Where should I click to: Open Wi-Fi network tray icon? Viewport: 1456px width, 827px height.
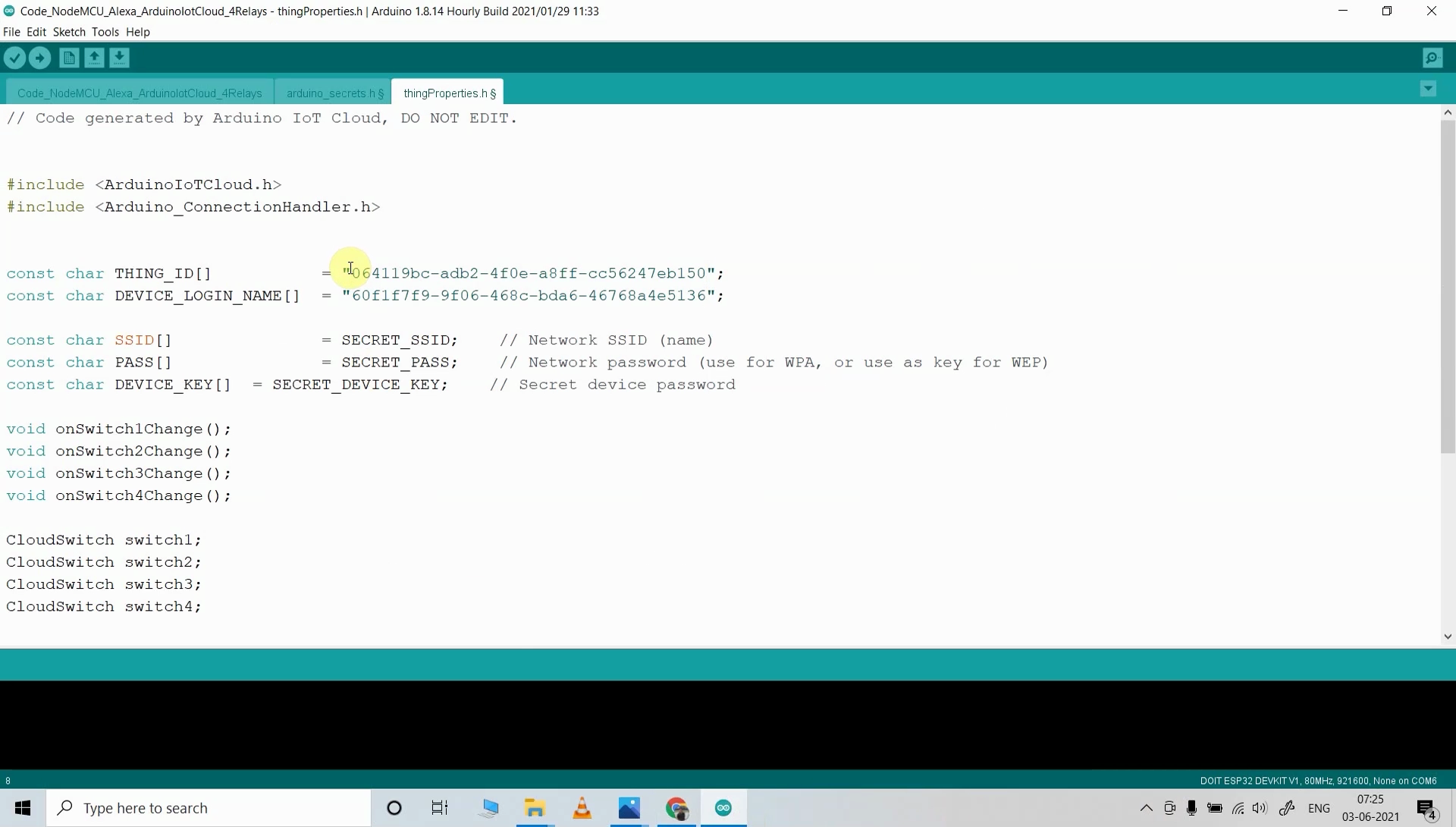(x=1238, y=808)
